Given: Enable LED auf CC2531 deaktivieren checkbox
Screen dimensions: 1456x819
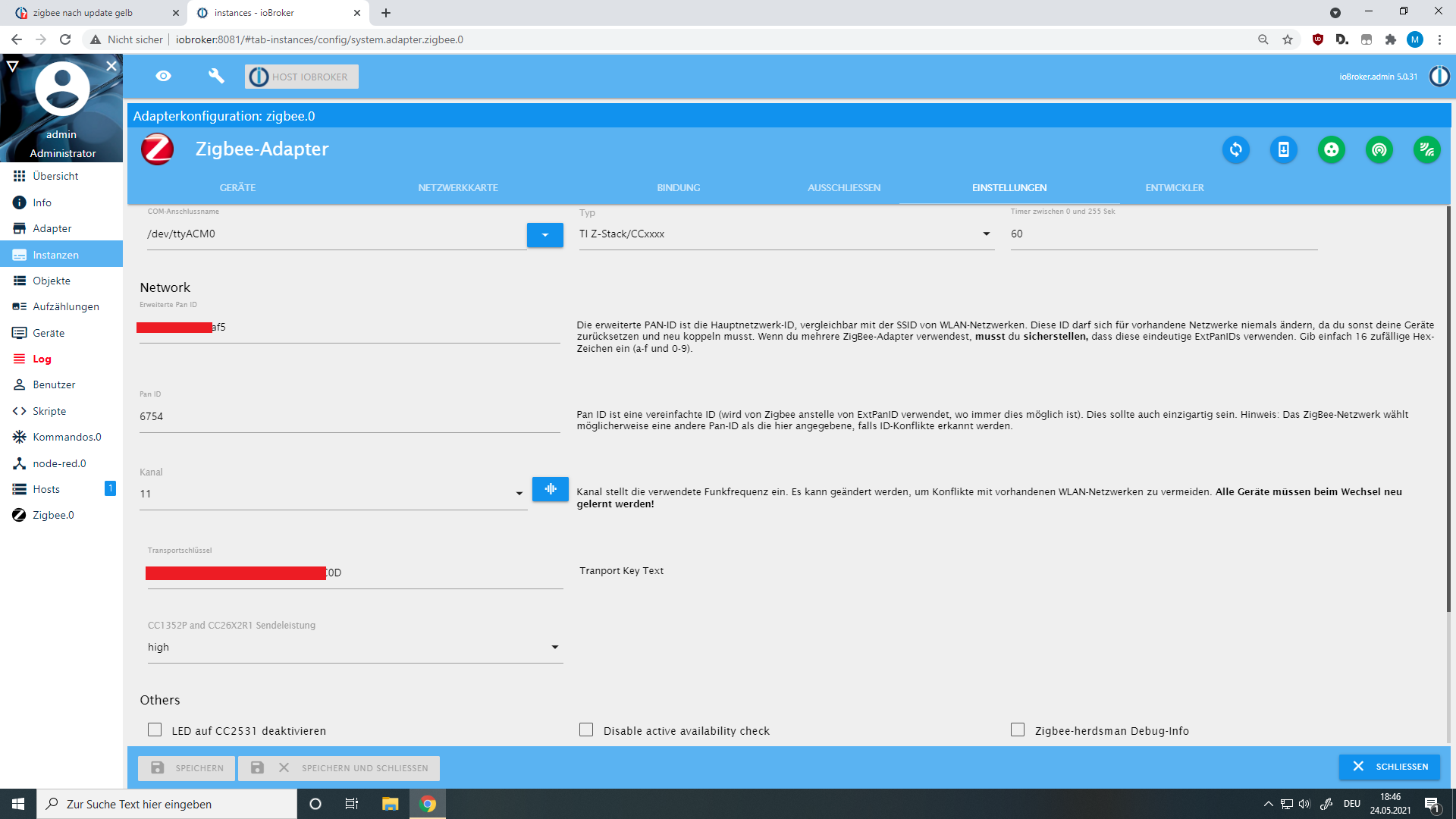Looking at the screenshot, I should coord(155,730).
